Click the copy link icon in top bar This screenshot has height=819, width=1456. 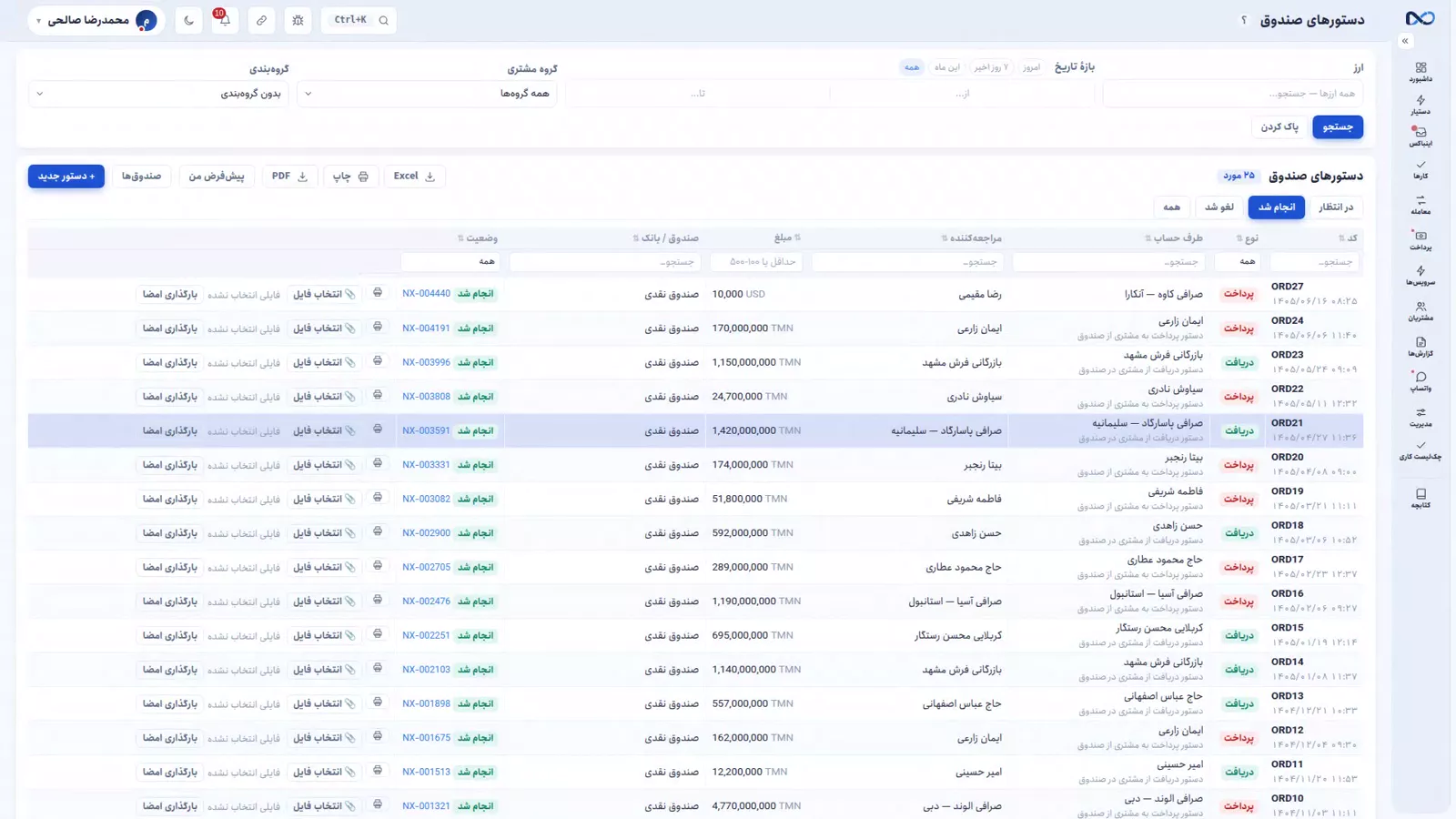[261, 20]
